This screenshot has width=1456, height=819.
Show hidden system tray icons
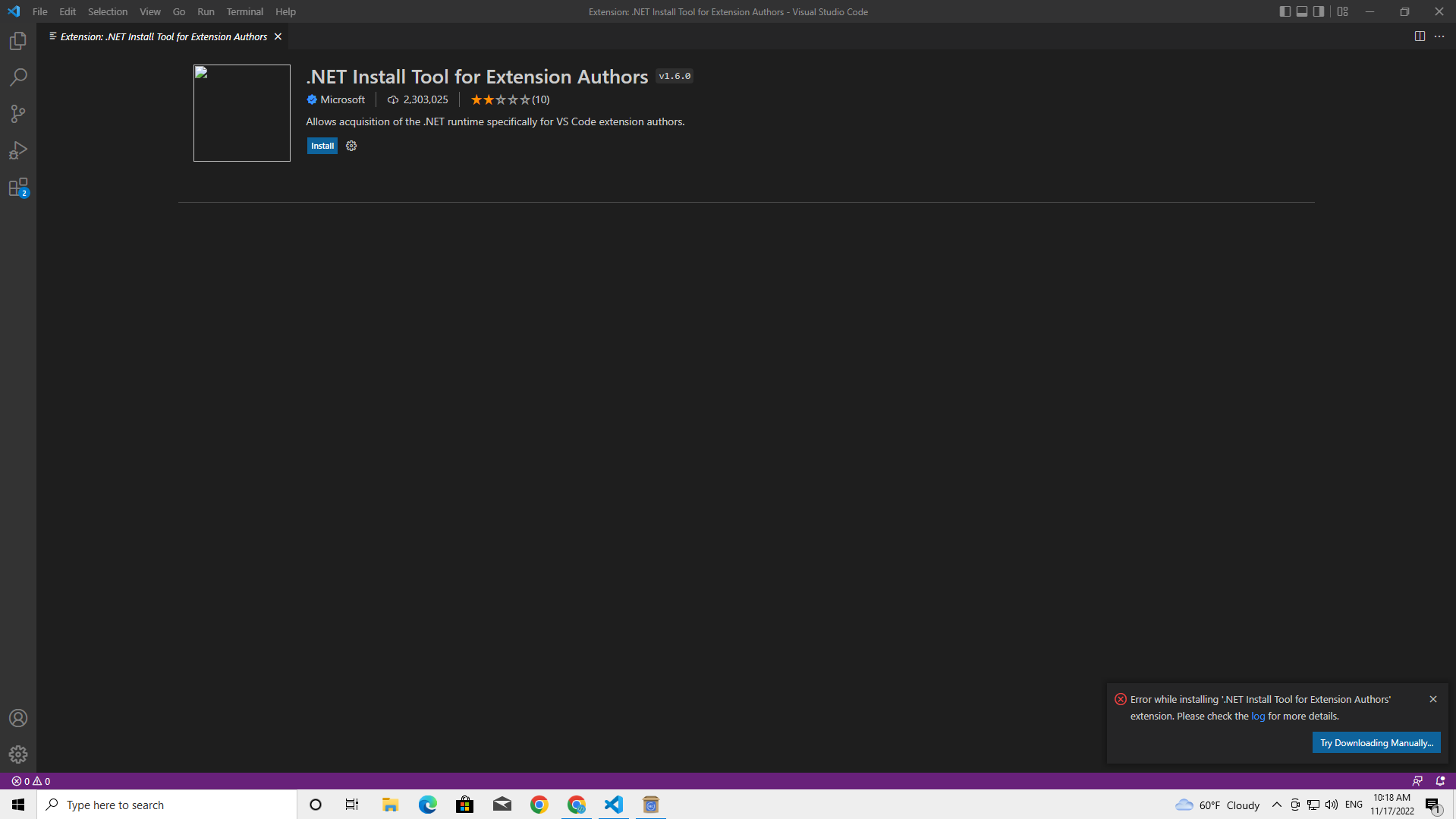click(1276, 805)
